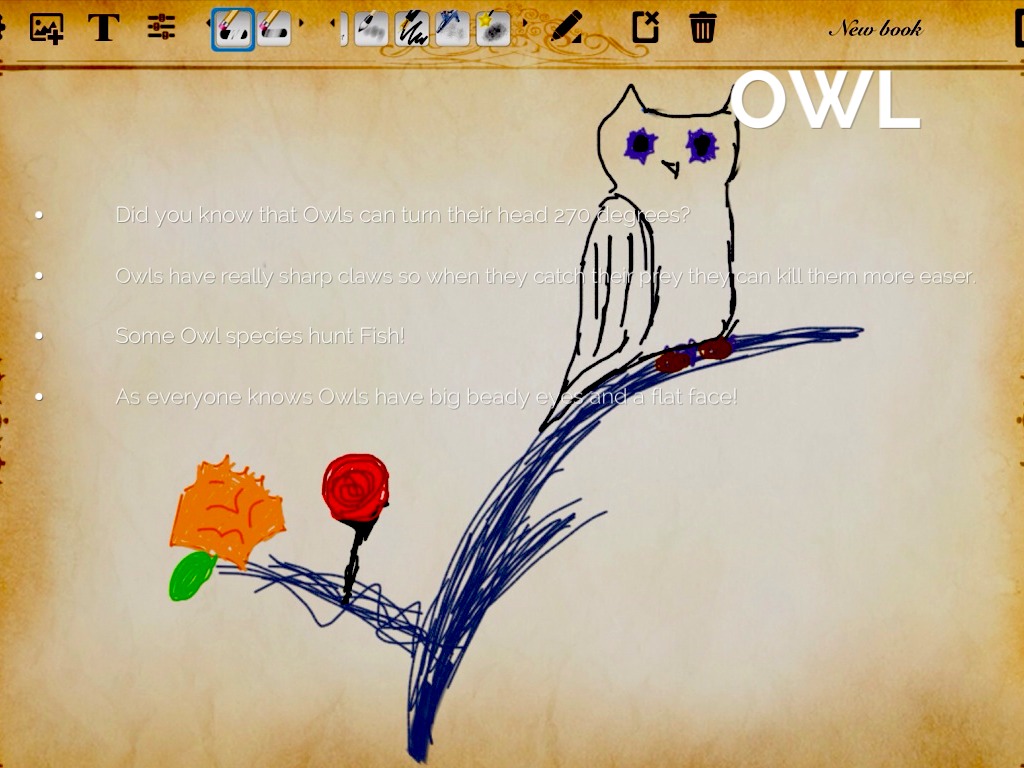Screen dimensions: 1024x768
Task: Open the tool settings sliders icon
Action: click(x=160, y=28)
